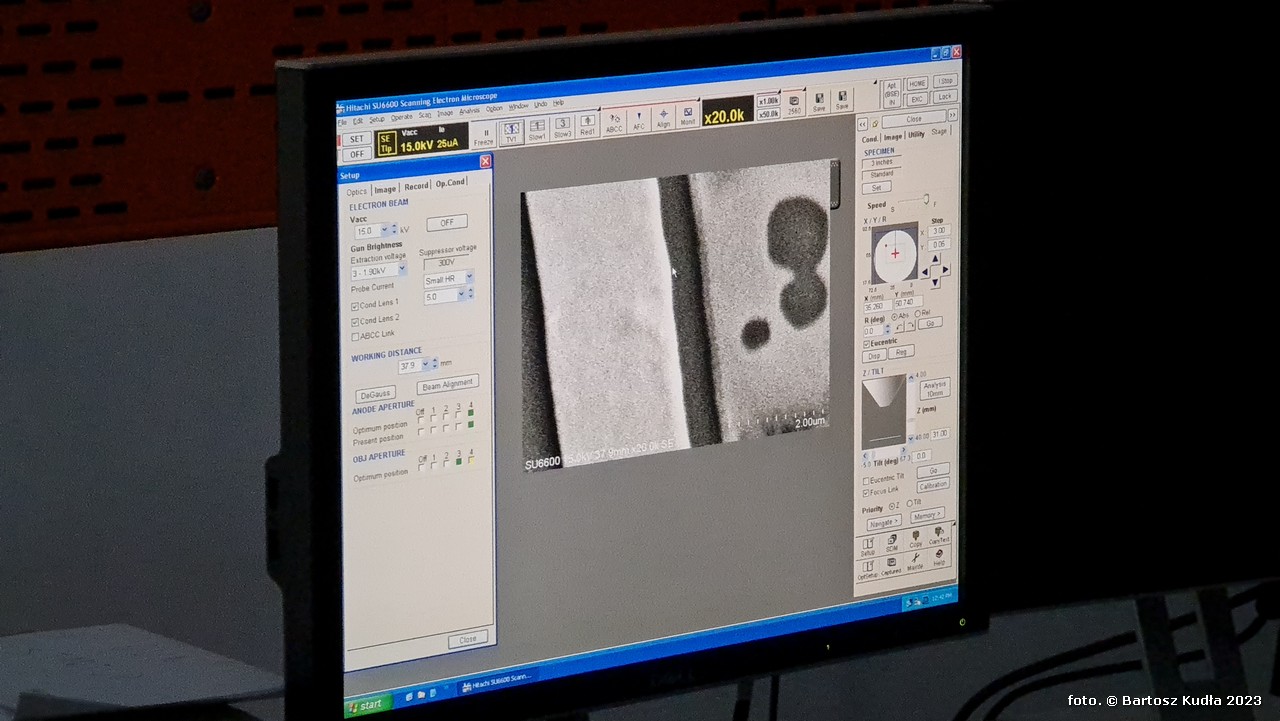The height and width of the screenshot is (721, 1280).
Task: Switch to Optics tab in Setup
Action: 357,191
